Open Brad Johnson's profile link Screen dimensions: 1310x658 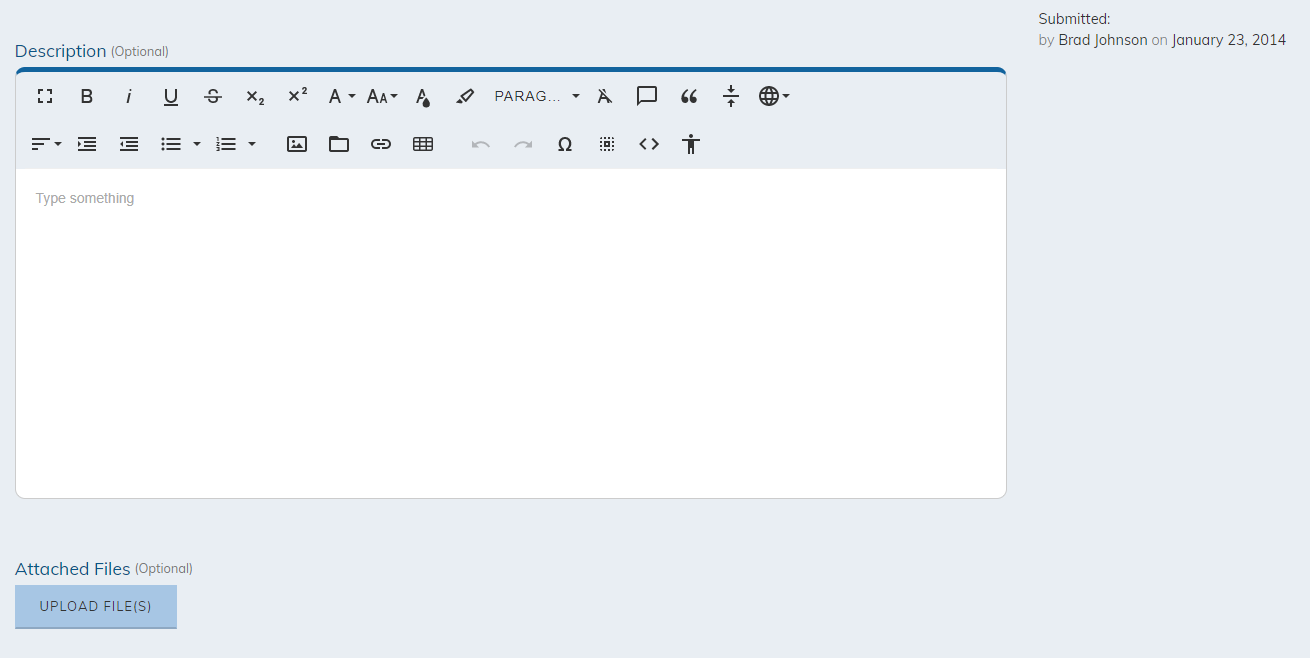click(1103, 40)
